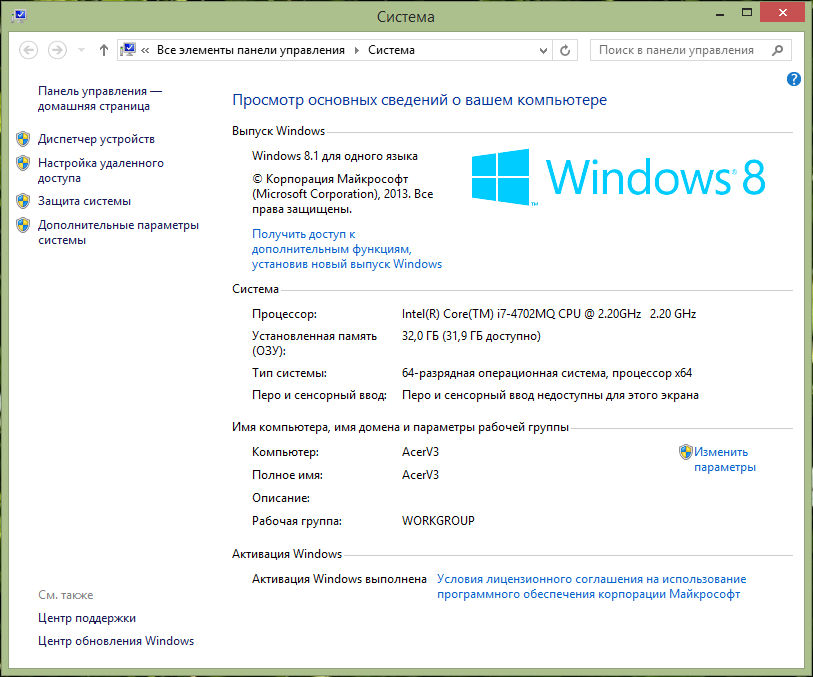Go up one level with up arrow
Image resolution: width=813 pixels, height=677 pixels.
tap(104, 50)
